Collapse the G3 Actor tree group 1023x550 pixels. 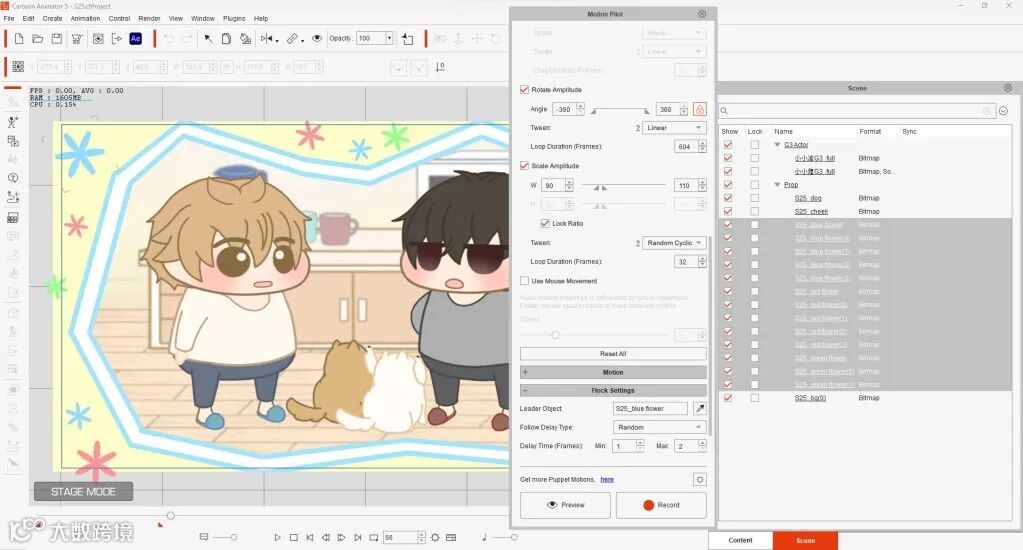tap(777, 145)
